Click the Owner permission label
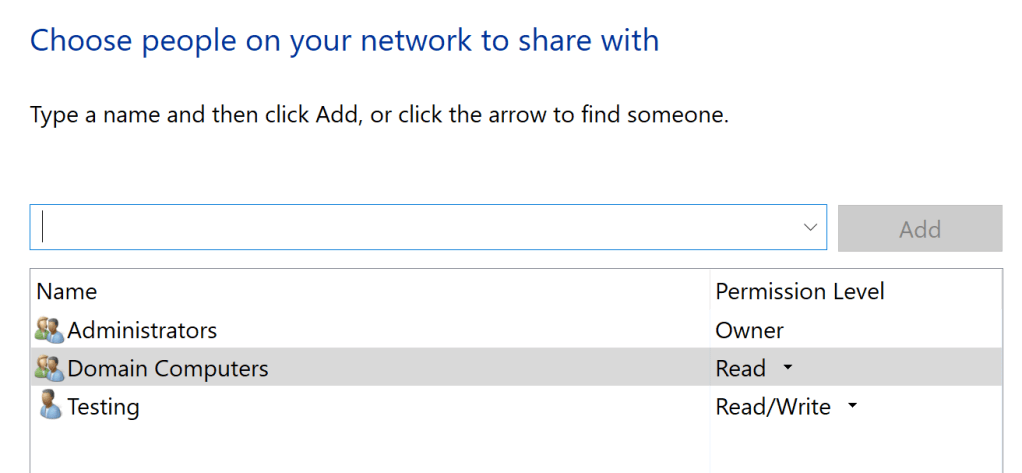1022x473 pixels. tap(750, 330)
